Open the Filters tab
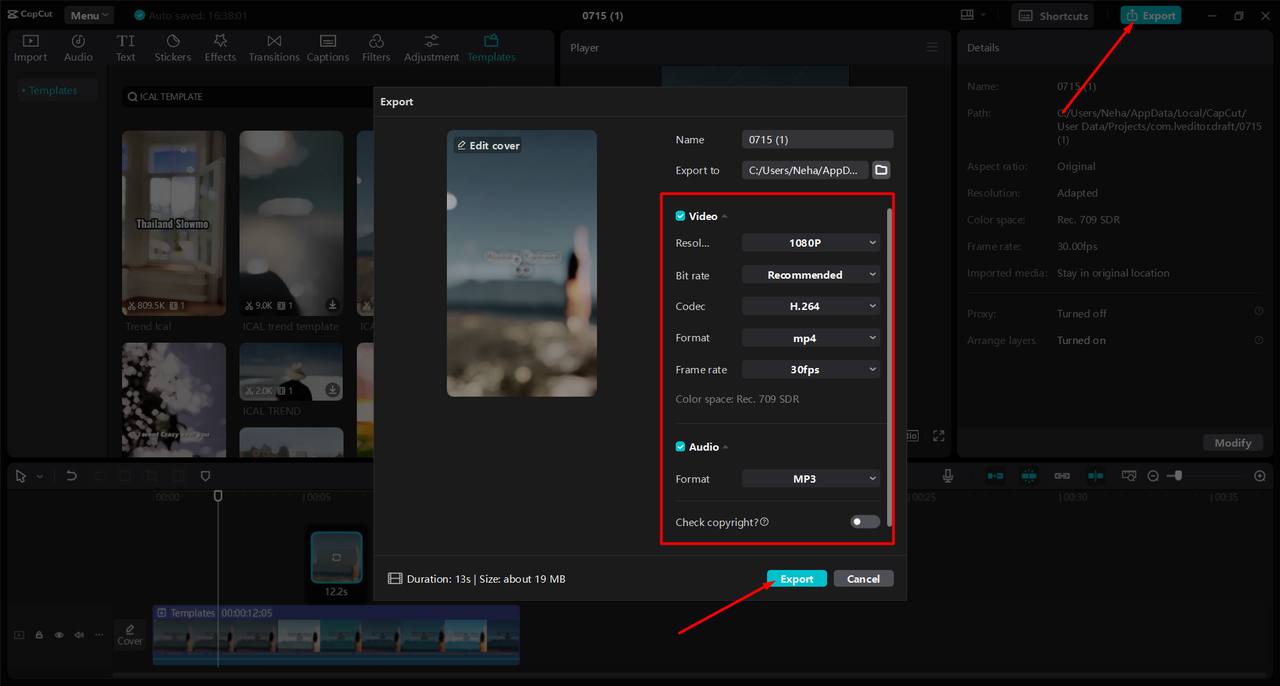The height and width of the screenshot is (686, 1280). click(376, 48)
